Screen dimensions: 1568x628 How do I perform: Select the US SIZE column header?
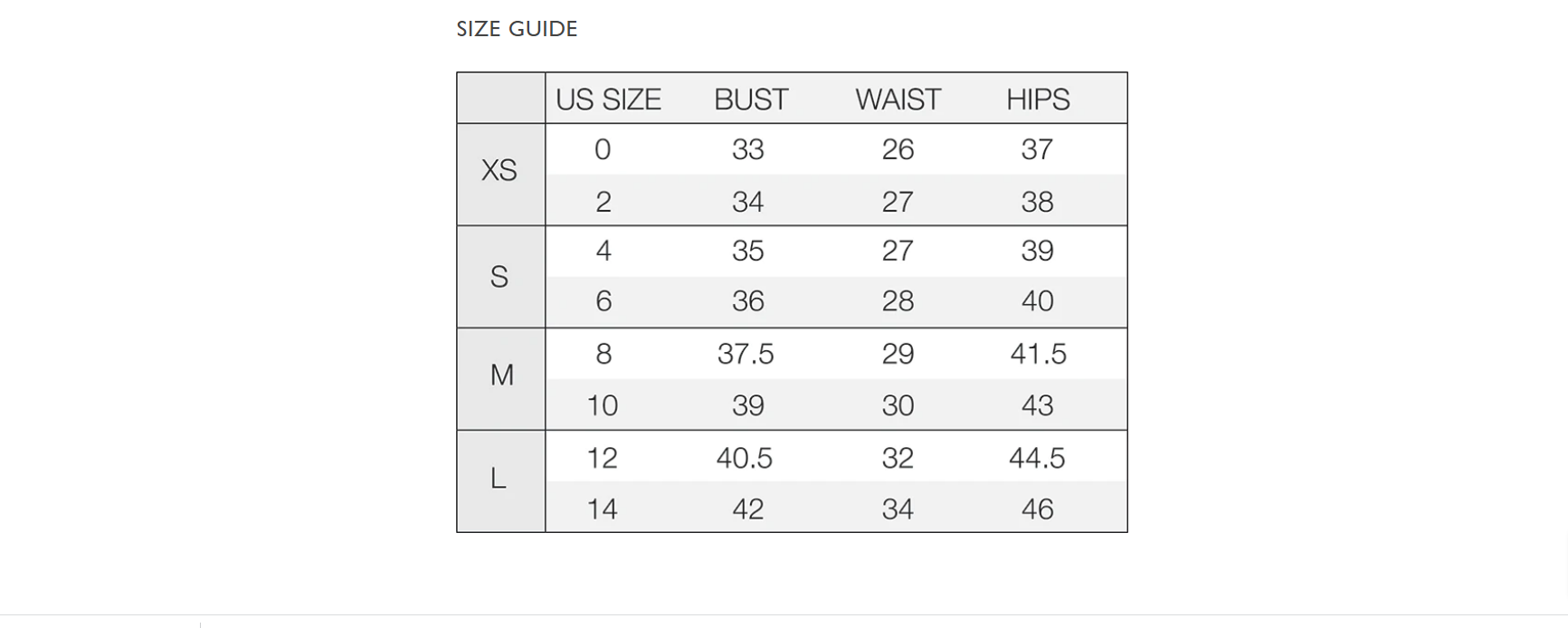608,100
